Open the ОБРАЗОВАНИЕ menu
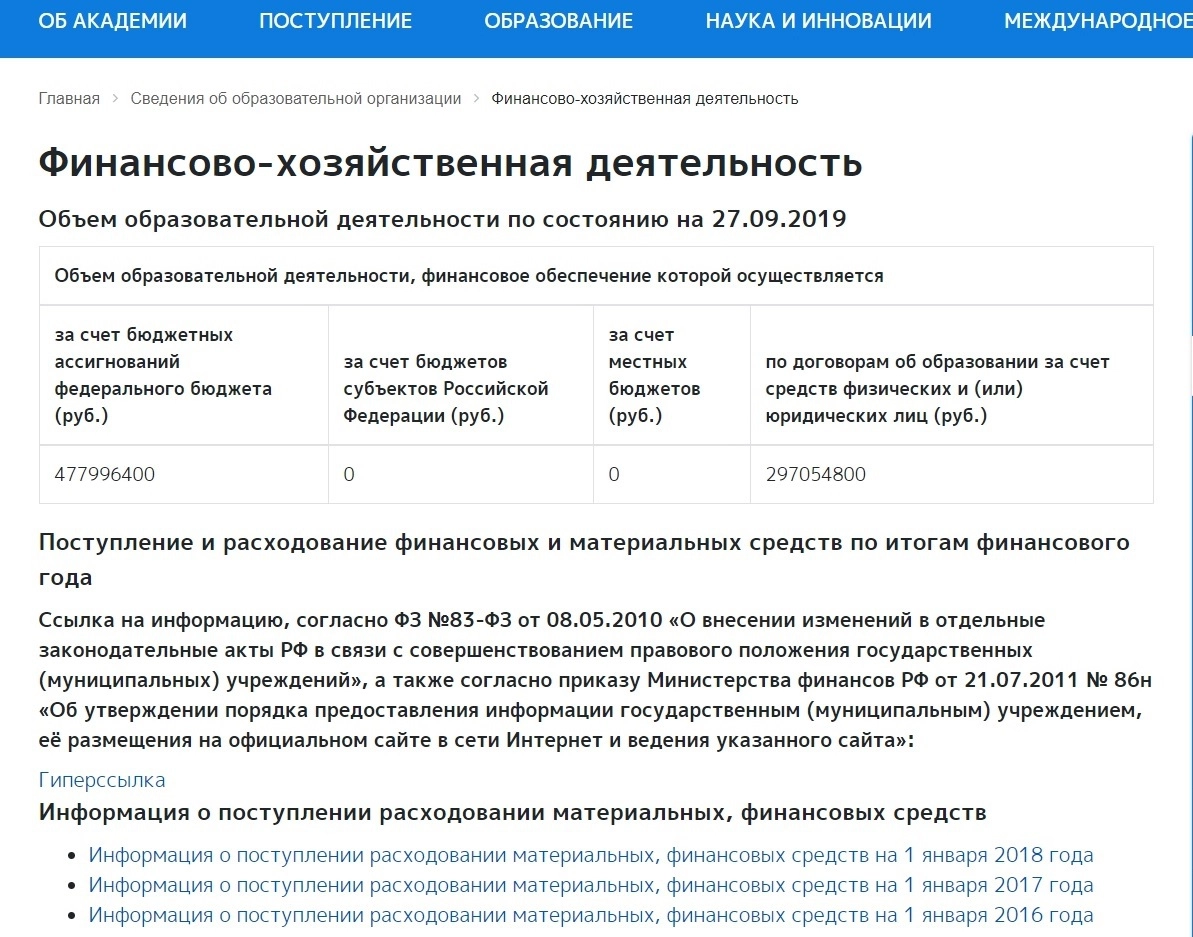 [x=558, y=20]
